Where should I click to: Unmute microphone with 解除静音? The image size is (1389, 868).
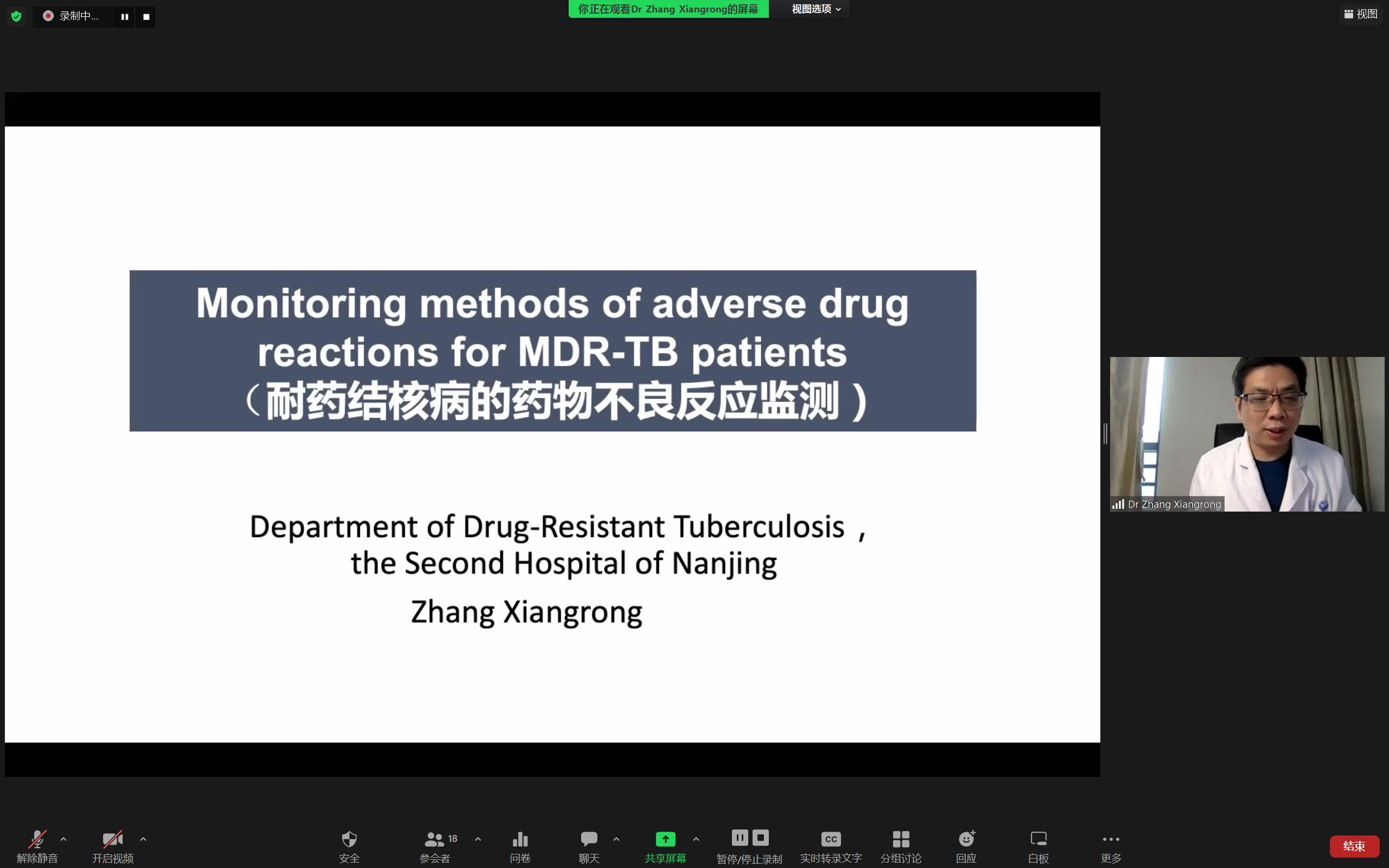click(37, 846)
